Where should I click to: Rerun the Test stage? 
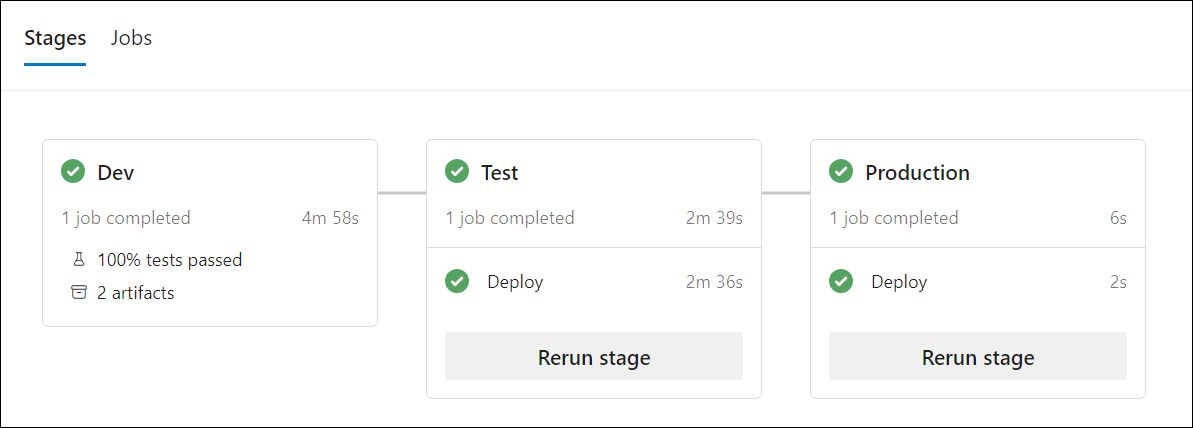(594, 357)
